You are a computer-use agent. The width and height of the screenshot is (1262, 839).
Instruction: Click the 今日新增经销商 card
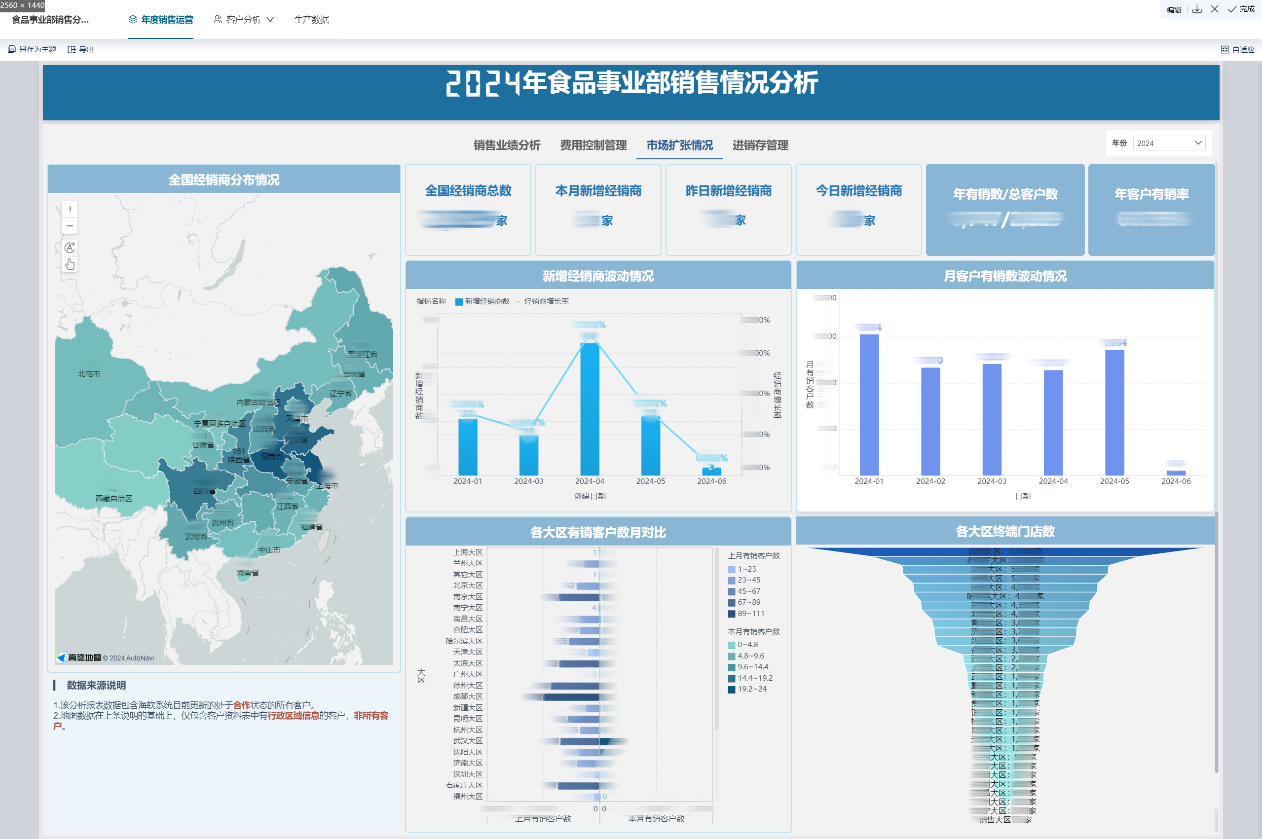point(859,210)
